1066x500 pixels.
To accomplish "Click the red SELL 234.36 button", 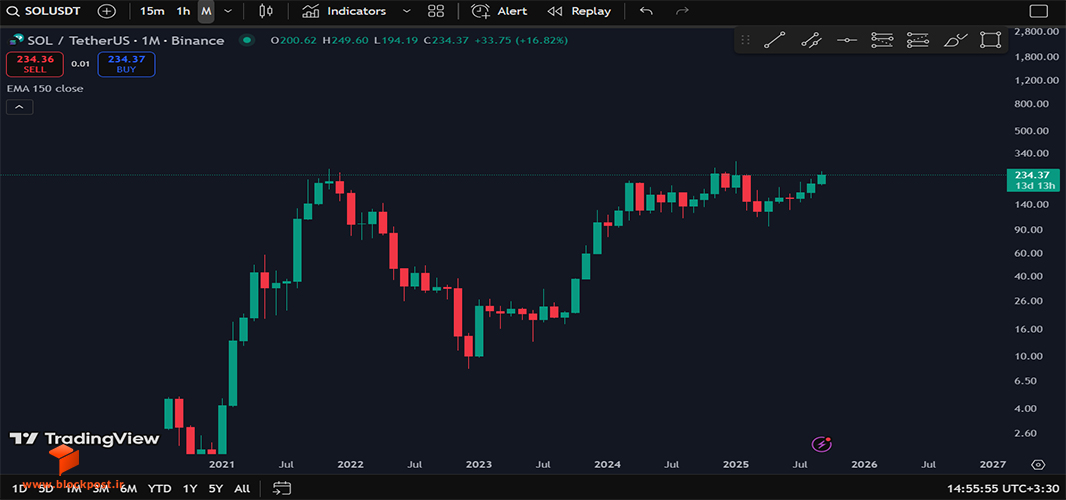I will click(x=35, y=64).
